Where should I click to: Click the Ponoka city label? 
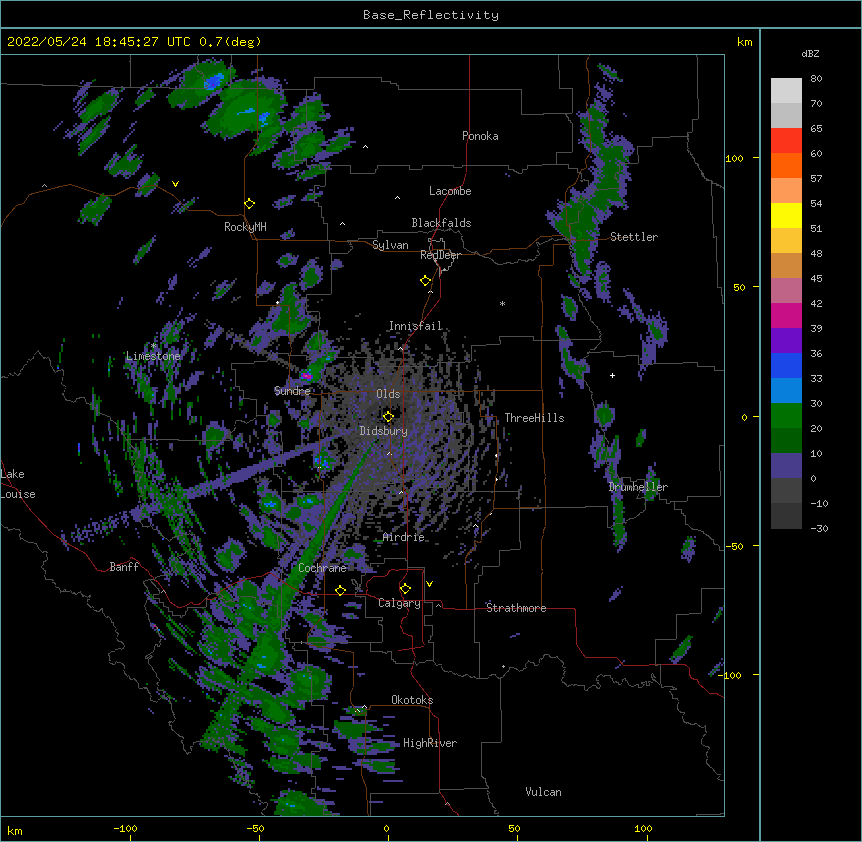pos(480,136)
